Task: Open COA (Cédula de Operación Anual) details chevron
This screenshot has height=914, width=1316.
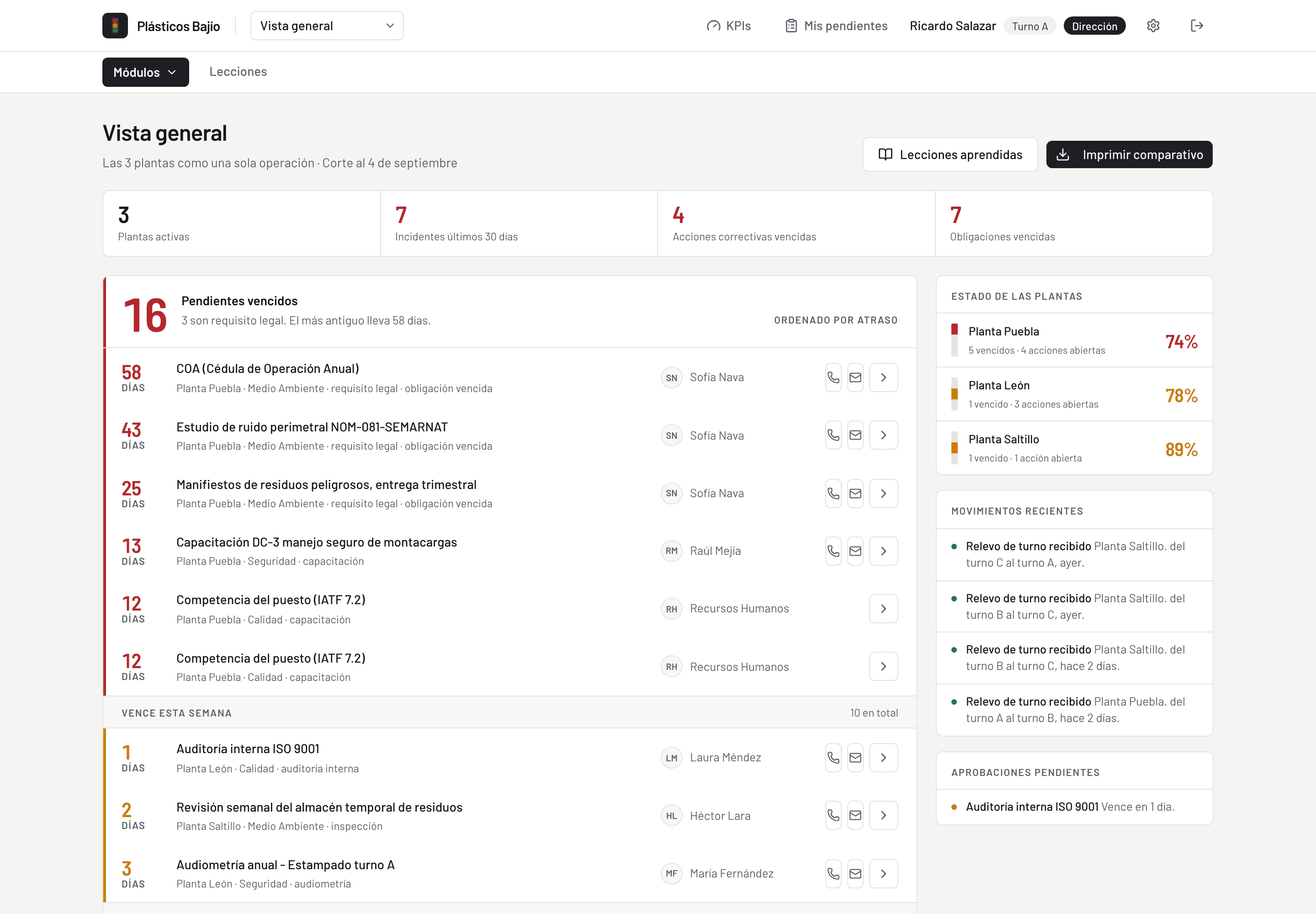Action: point(884,377)
